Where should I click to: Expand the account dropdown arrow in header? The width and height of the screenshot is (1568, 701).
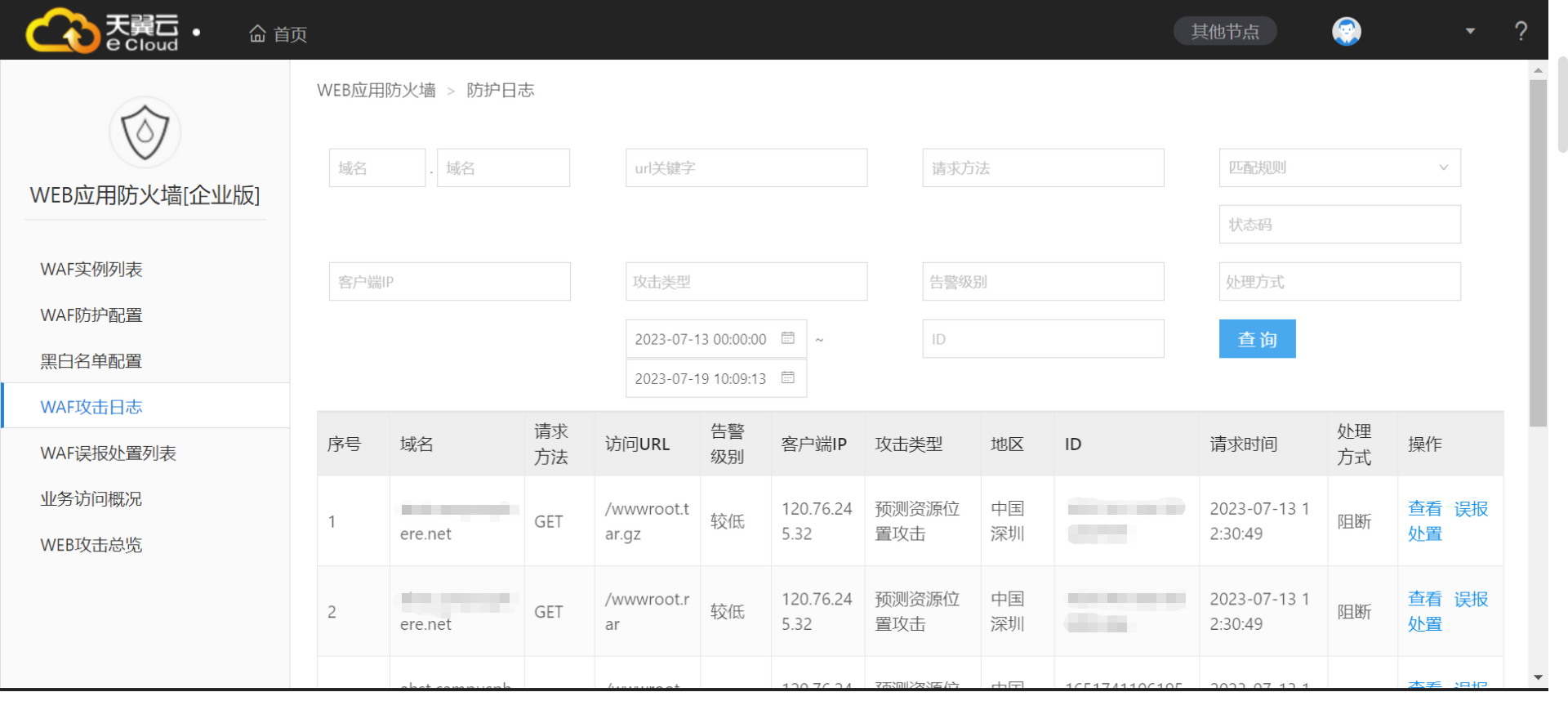1470,32
